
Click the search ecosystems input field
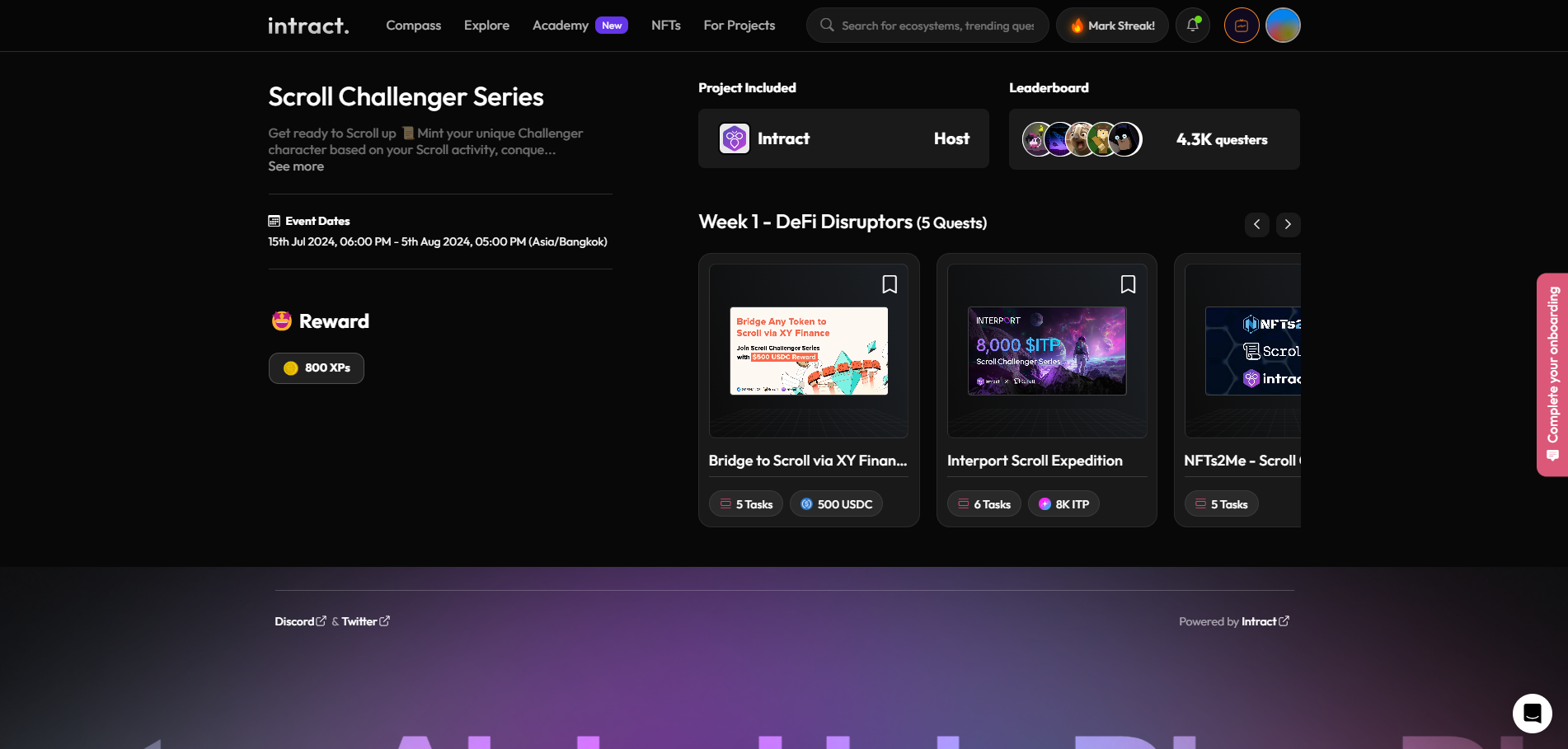[x=937, y=26]
